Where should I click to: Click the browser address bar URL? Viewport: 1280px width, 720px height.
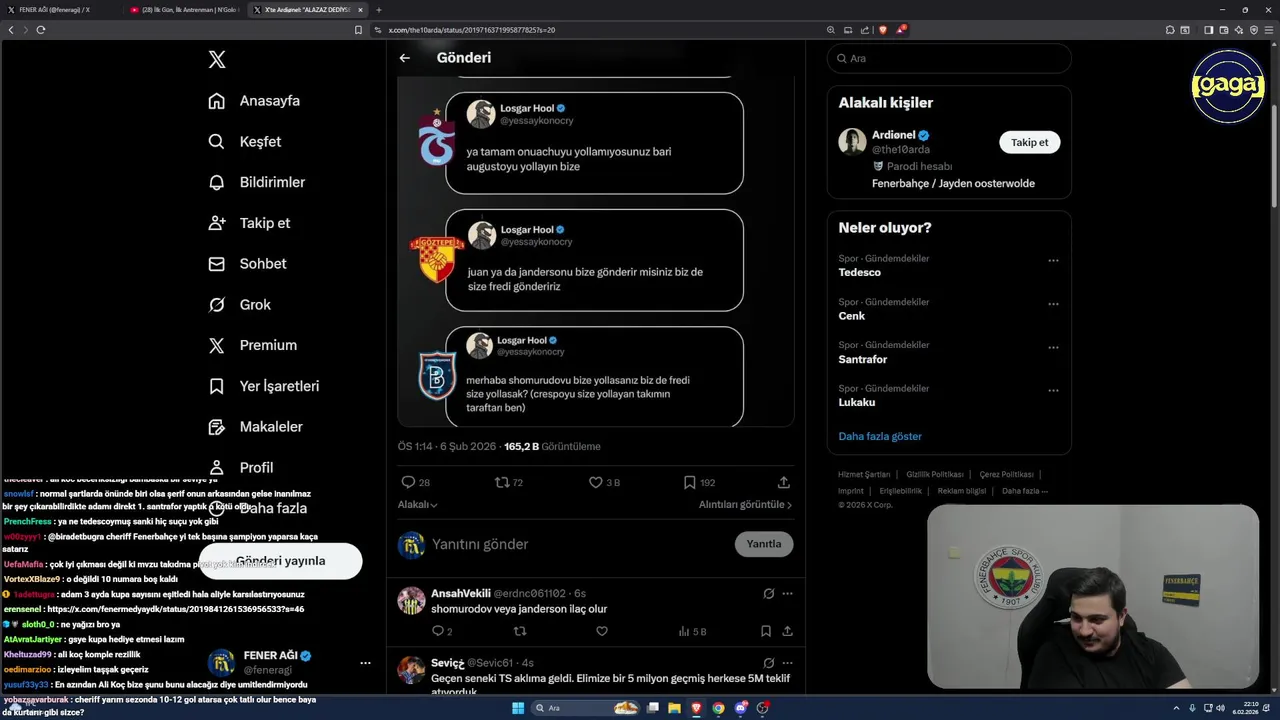pyautogui.click(x=471, y=30)
